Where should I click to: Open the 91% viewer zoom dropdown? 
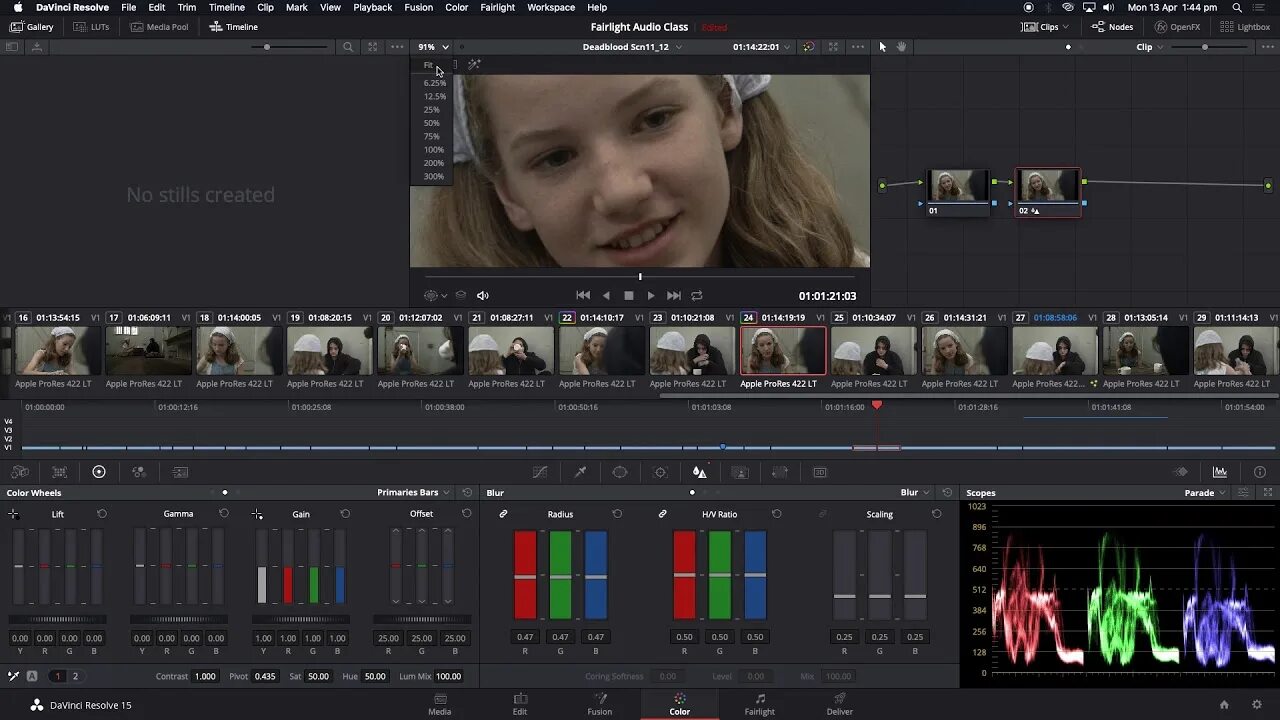pyautogui.click(x=433, y=47)
